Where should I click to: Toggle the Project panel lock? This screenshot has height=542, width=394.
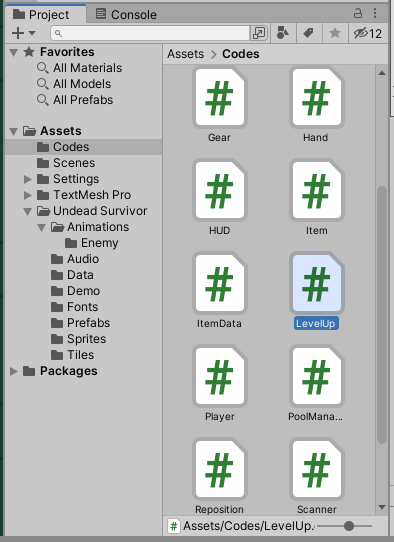point(358,13)
